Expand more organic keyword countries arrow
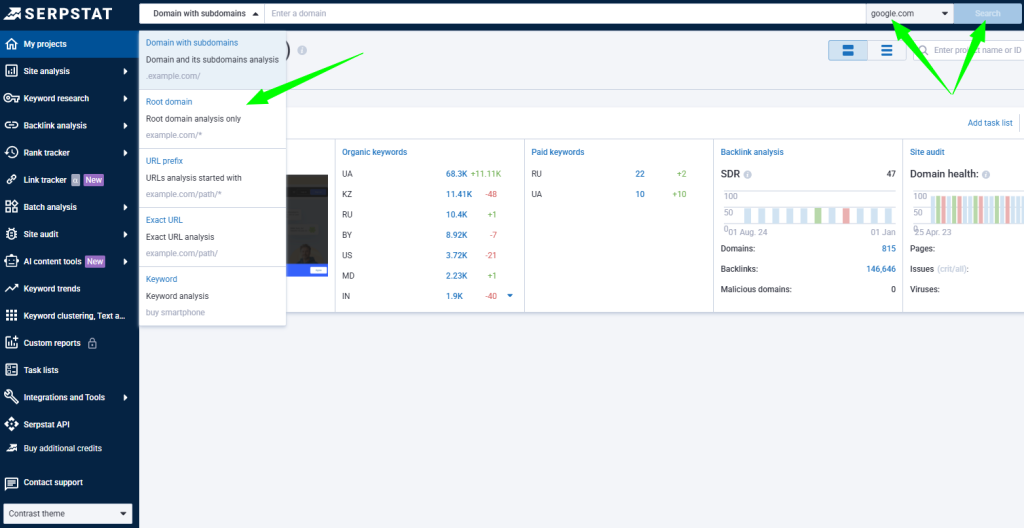The height and width of the screenshot is (528, 1024). point(510,296)
